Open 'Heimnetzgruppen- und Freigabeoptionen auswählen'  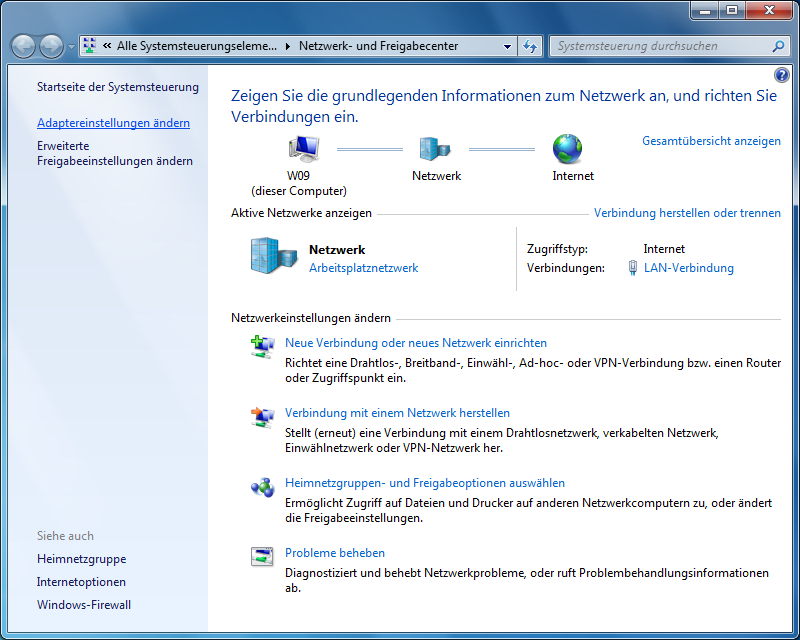425,483
